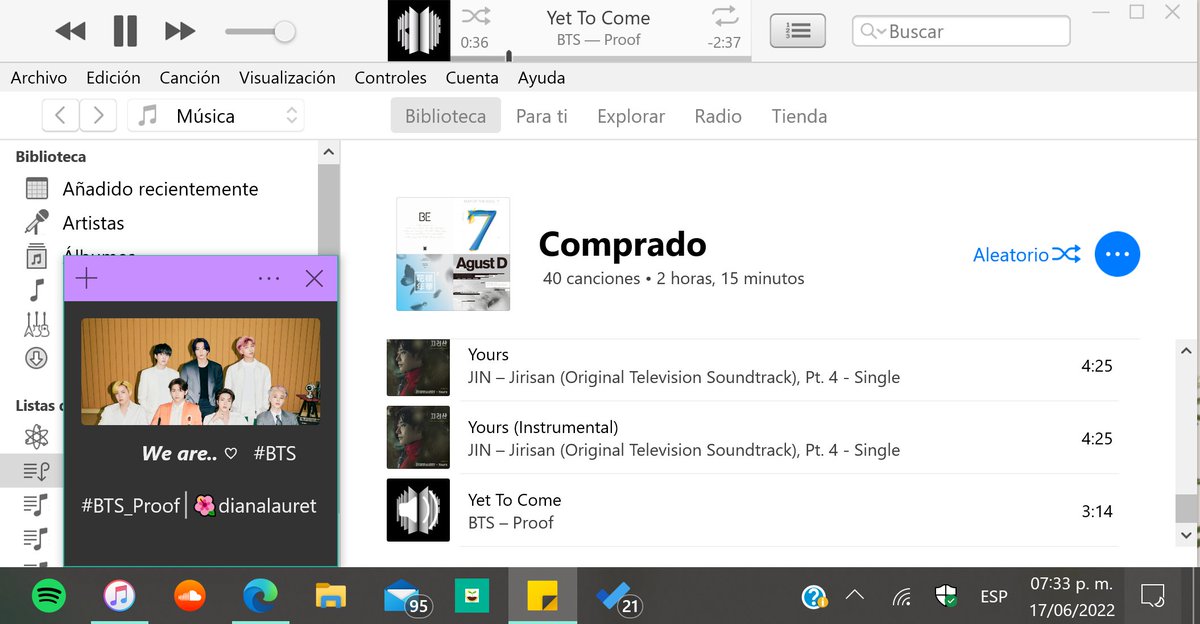The height and width of the screenshot is (624, 1200).
Task: Select Artistas in the sidebar
Action: tap(93, 223)
